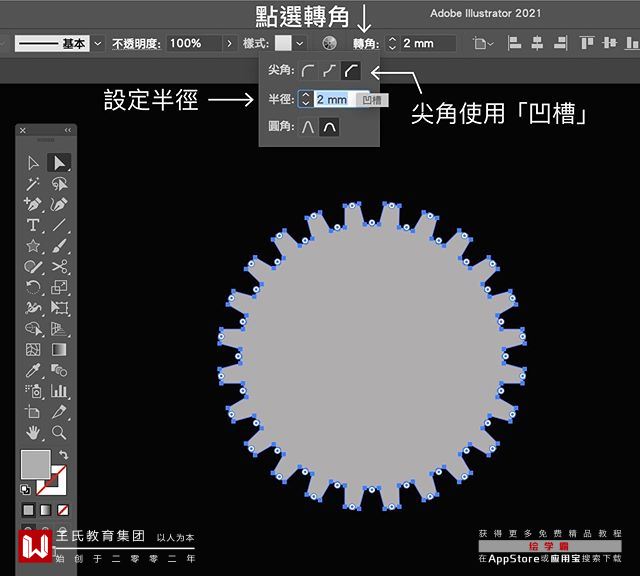Activate the Type tool
The height and width of the screenshot is (576, 640).
point(33,225)
